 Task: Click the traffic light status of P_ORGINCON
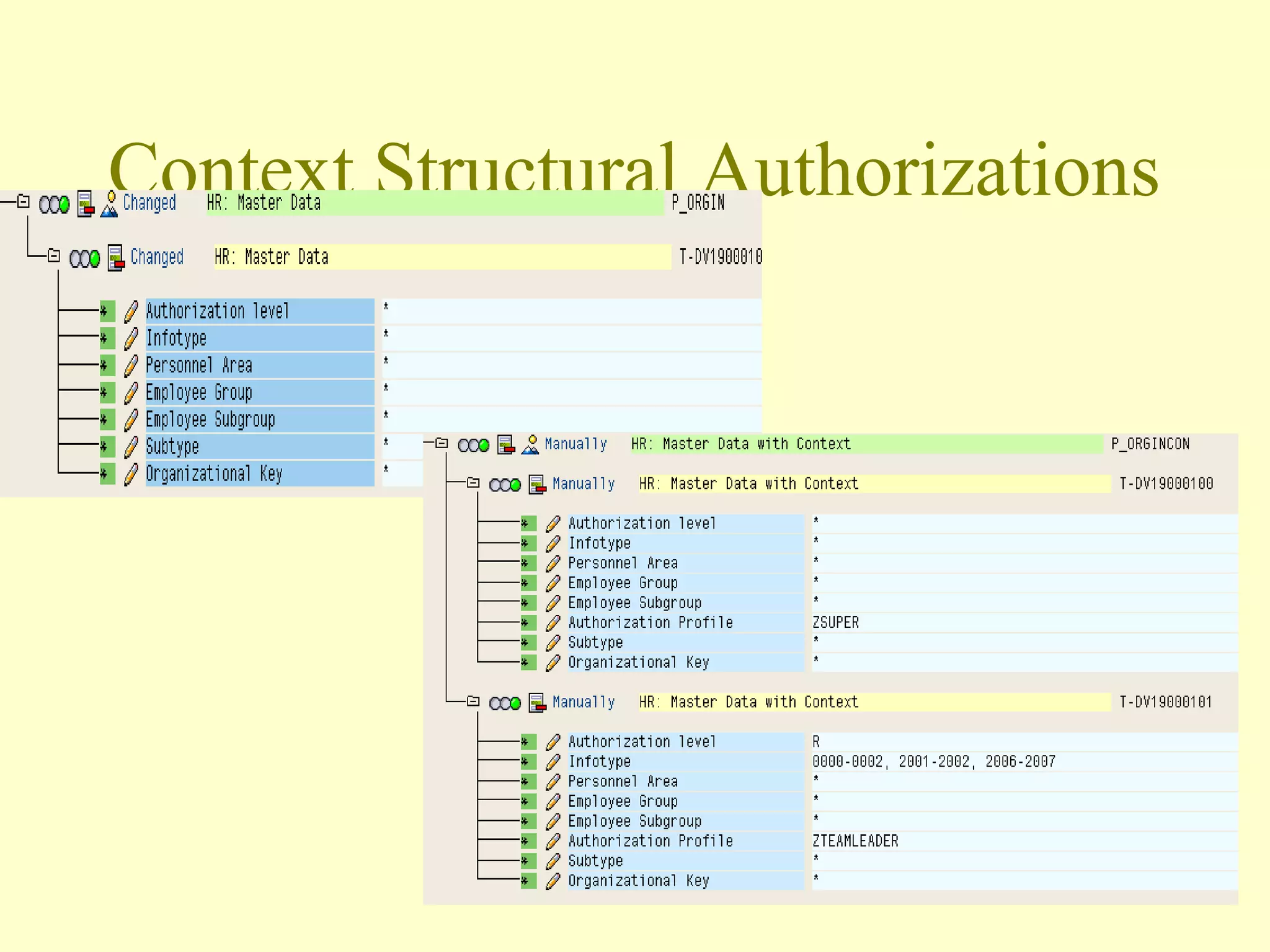click(x=474, y=445)
